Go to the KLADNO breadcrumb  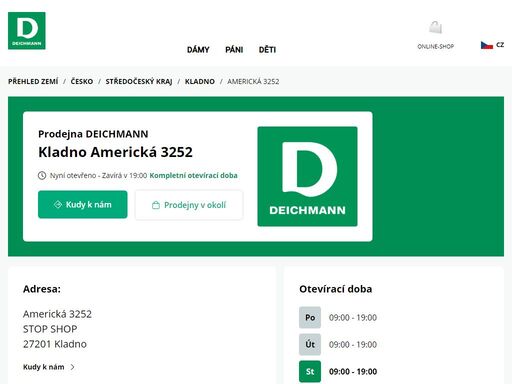pyautogui.click(x=200, y=81)
